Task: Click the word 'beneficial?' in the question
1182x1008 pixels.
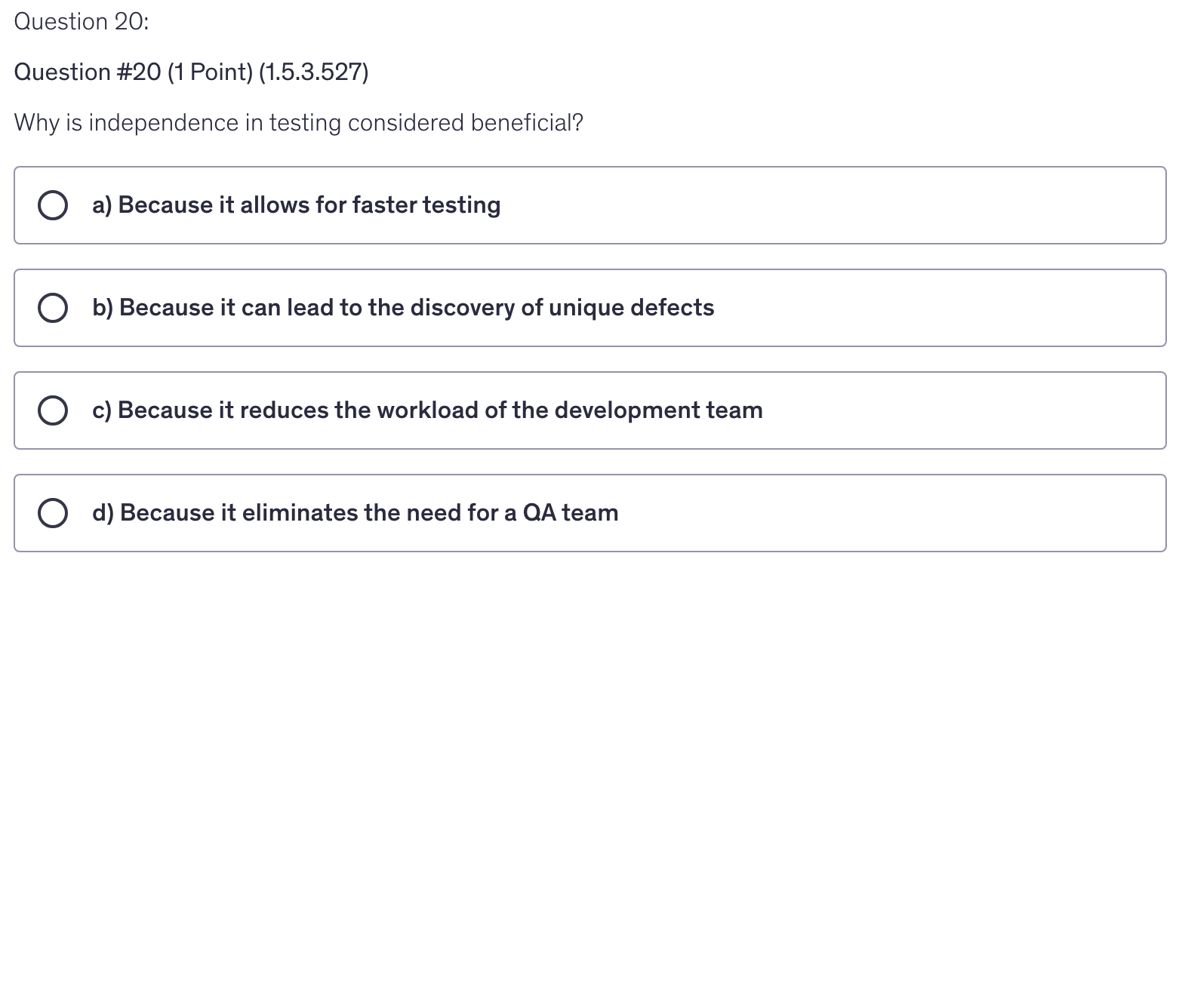Action: pyautogui.click(x=527, y=122)
